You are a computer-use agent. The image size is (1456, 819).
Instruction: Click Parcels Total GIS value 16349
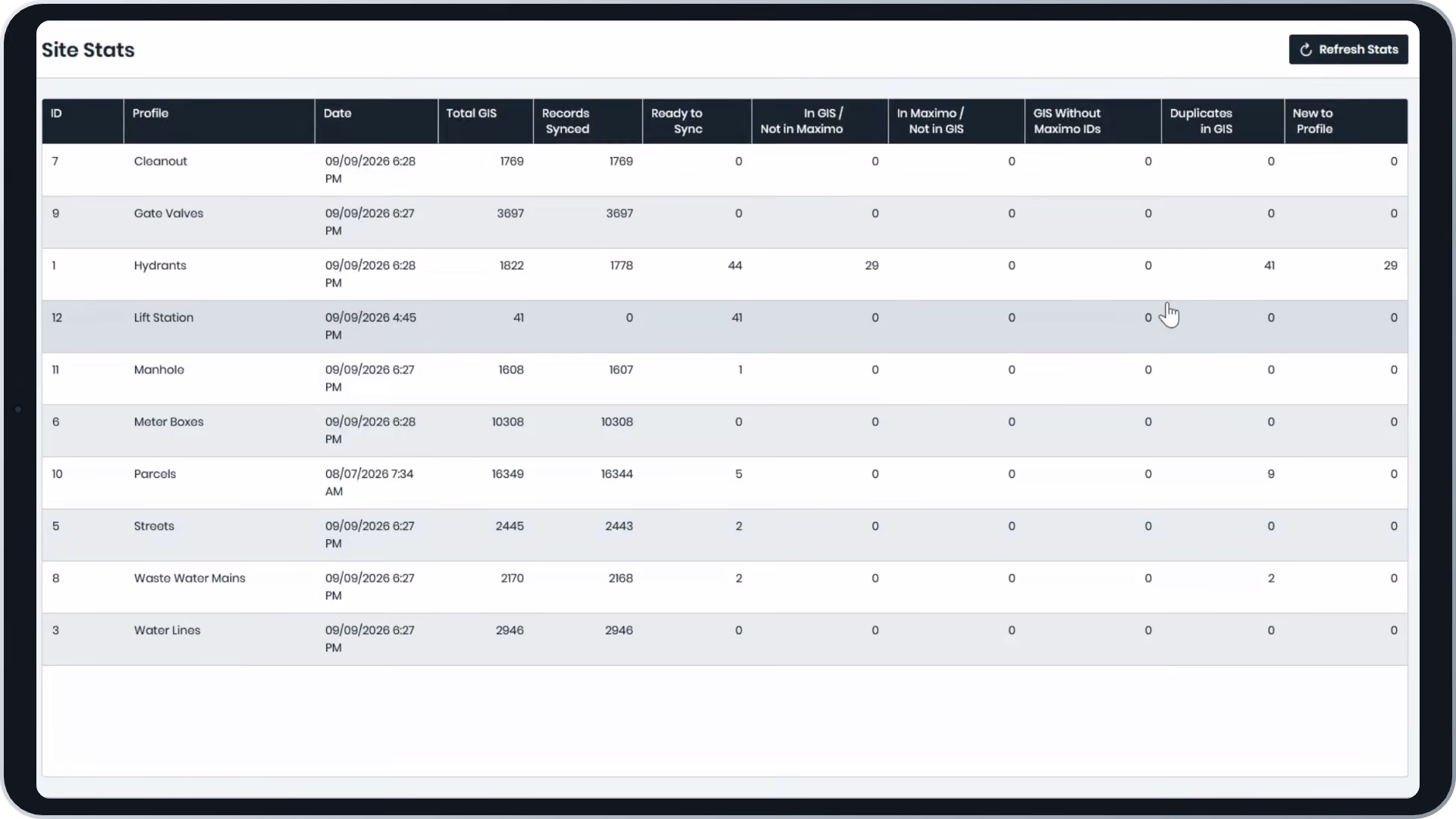(x=508, y=474)
